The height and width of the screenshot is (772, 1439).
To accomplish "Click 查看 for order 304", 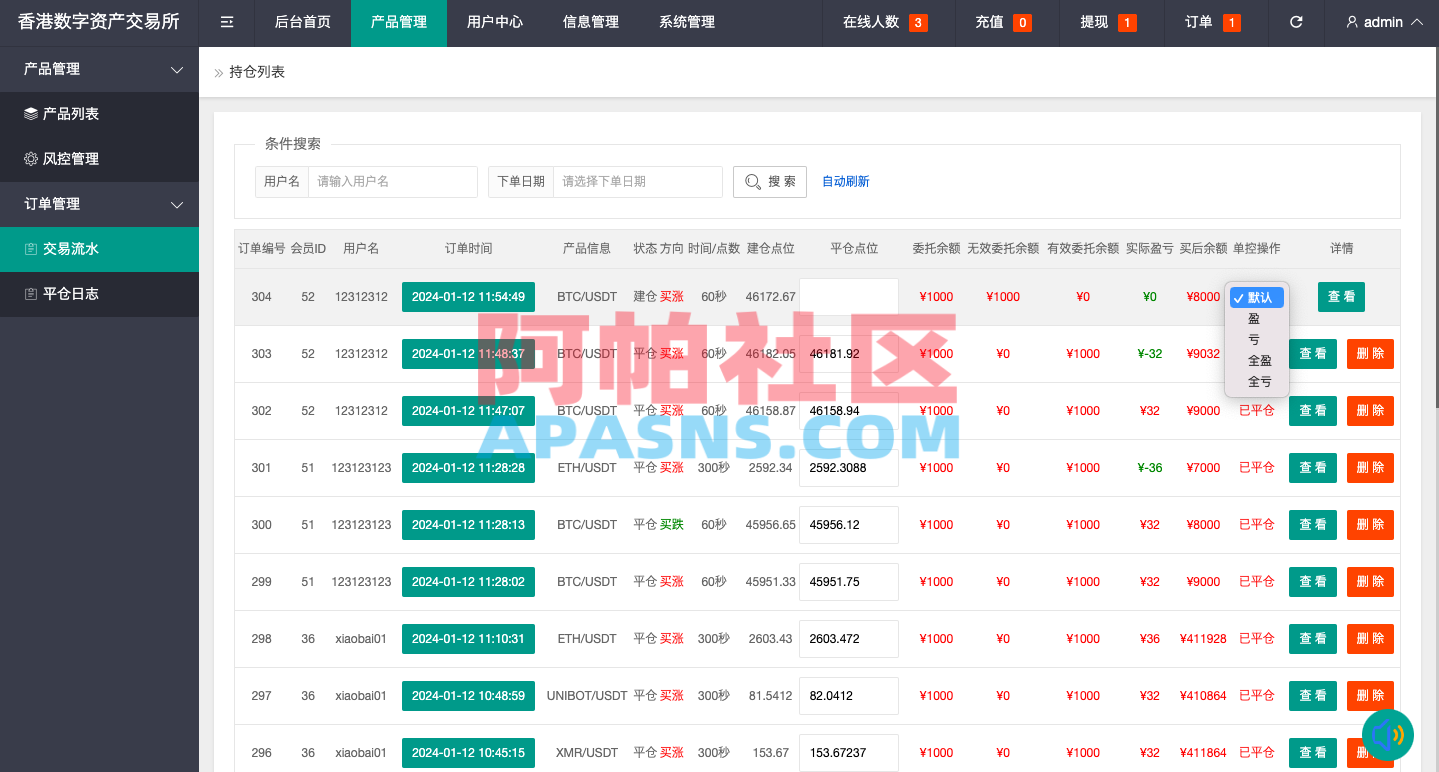I will tap(1340, 297).
